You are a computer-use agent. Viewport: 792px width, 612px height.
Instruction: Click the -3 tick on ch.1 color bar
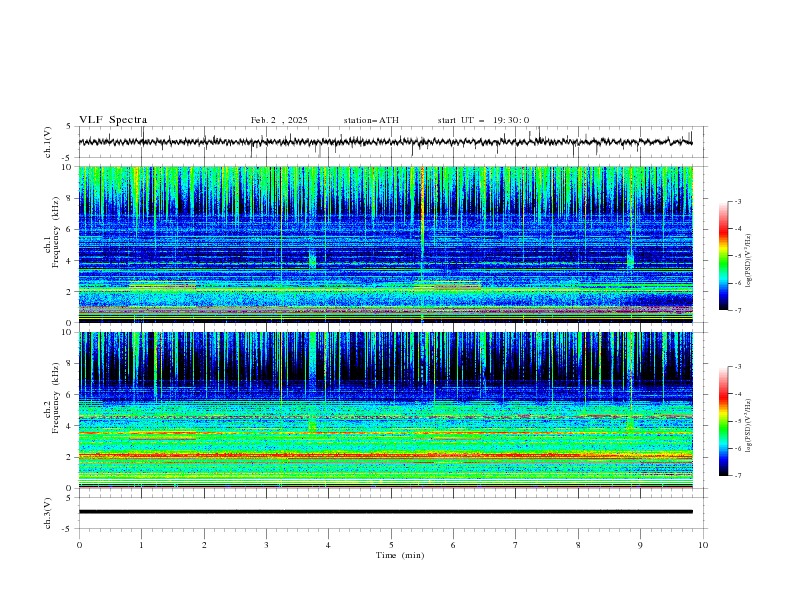[738, 201]
